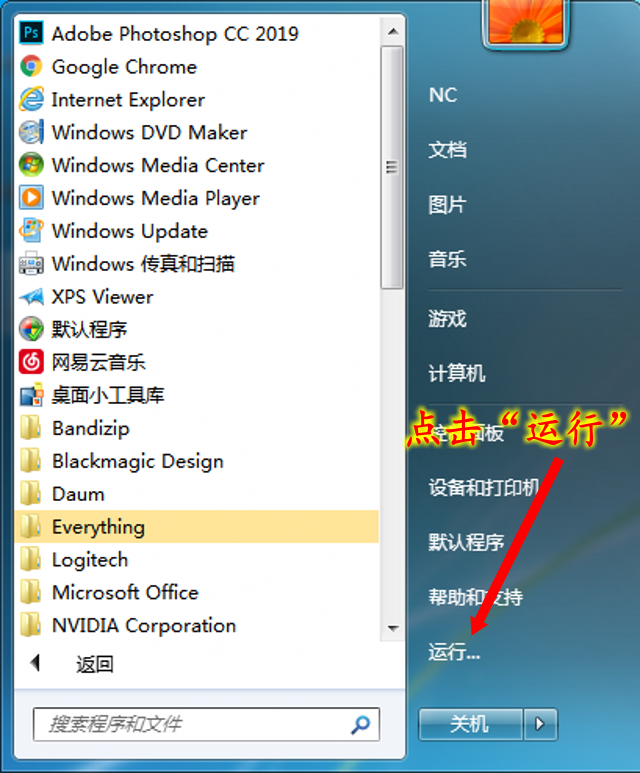Click the 网易云音乐 red icon

(x=31, y=362)
